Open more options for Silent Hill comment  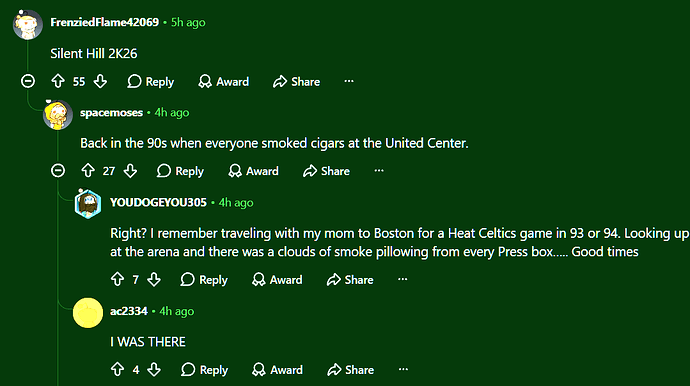[349, 81]
